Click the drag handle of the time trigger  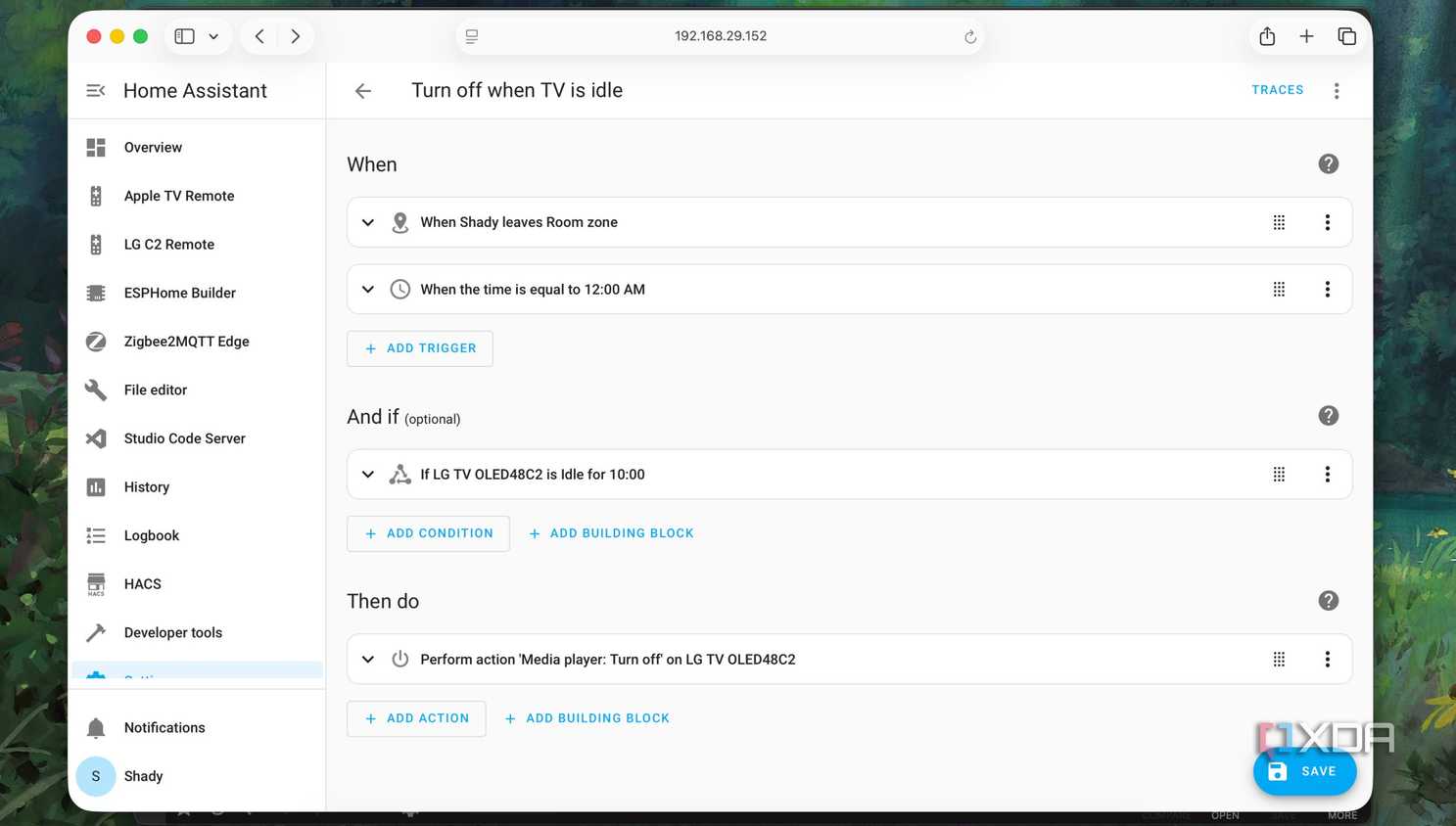coord(1279,290)
